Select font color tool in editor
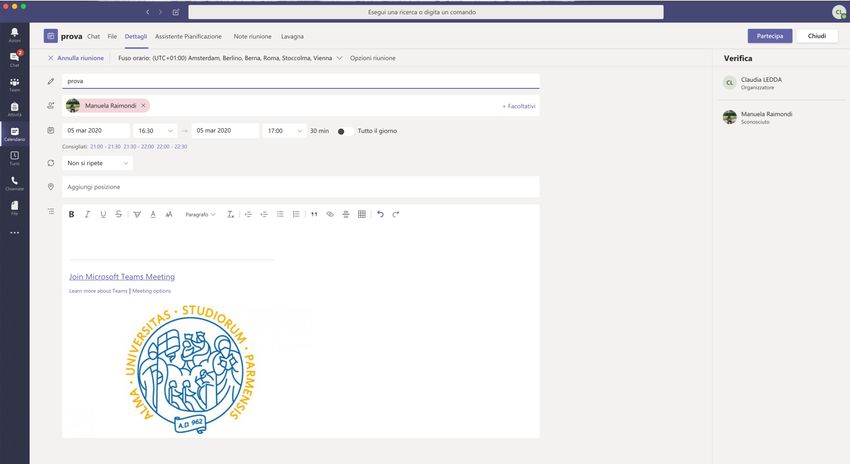Screen dimensions: 850x464 [x=153, y=214]
